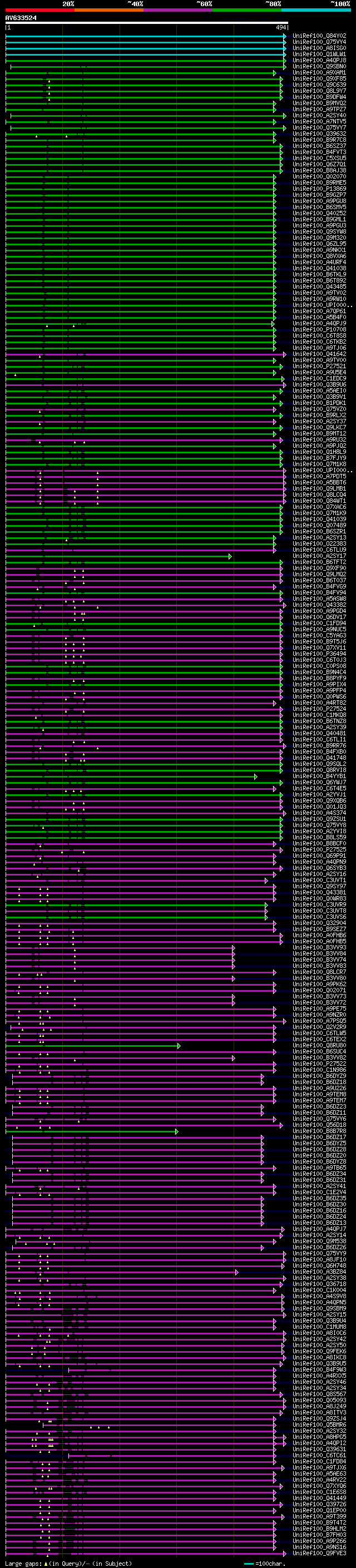356x1568 pixels.
Task: Select the UniRef100_Q69P91 hit label
Action: click(319, 855)
